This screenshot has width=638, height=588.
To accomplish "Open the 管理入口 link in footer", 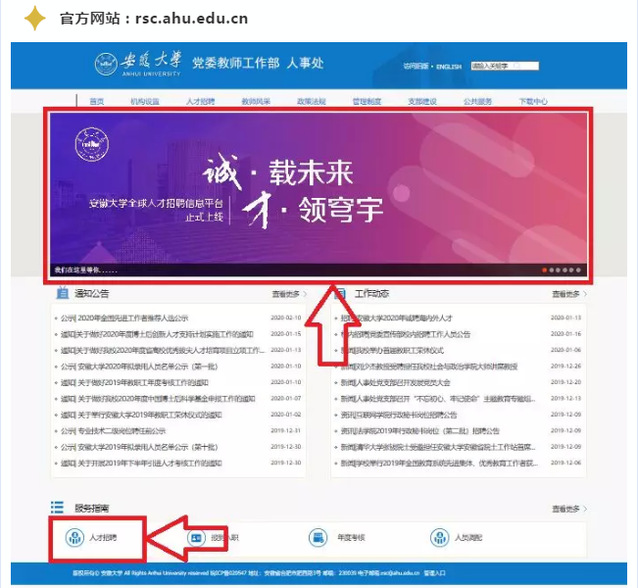I will coord(435,573).
